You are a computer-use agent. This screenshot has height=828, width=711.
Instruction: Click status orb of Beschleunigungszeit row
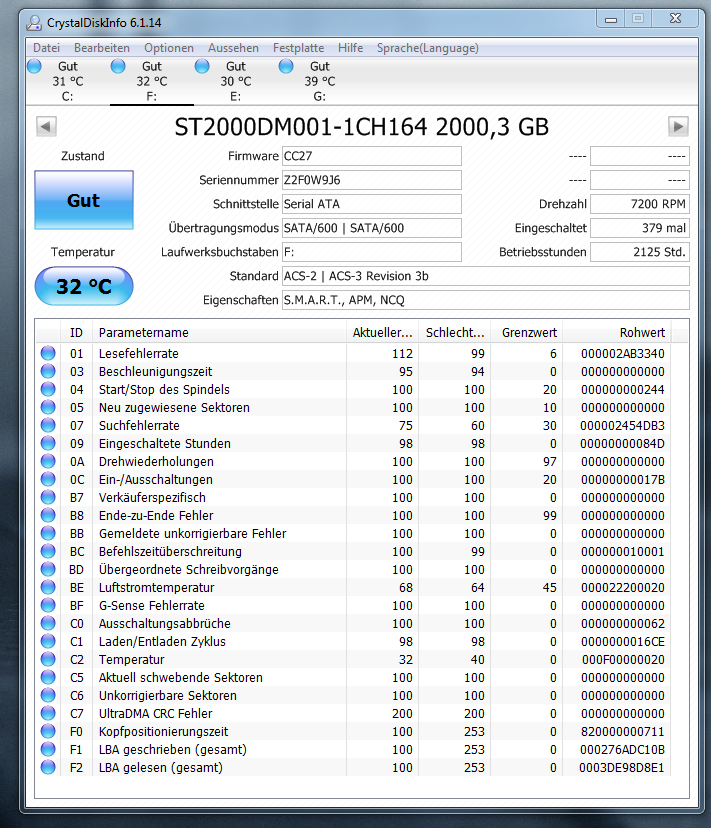coord(48,371)
